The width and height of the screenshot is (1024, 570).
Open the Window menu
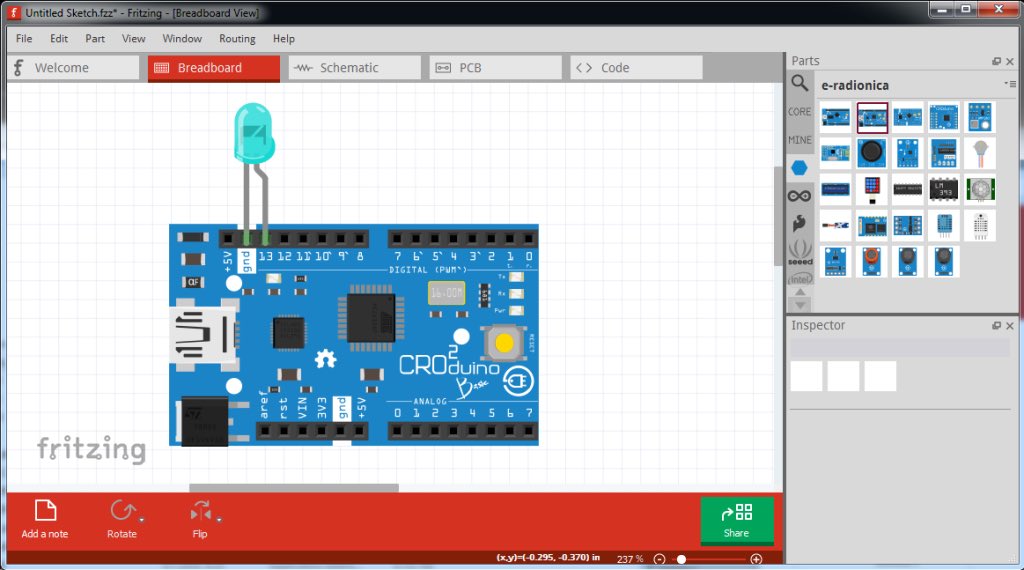(x=182, y=39)
